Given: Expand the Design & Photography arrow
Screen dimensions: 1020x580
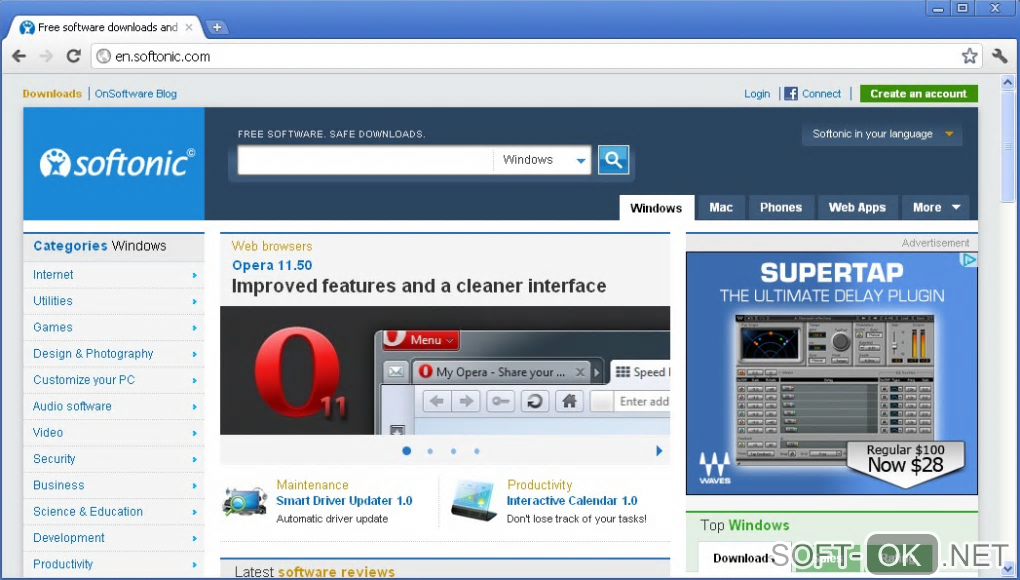Looking at the screenshot, I should (x=195, y=354).
